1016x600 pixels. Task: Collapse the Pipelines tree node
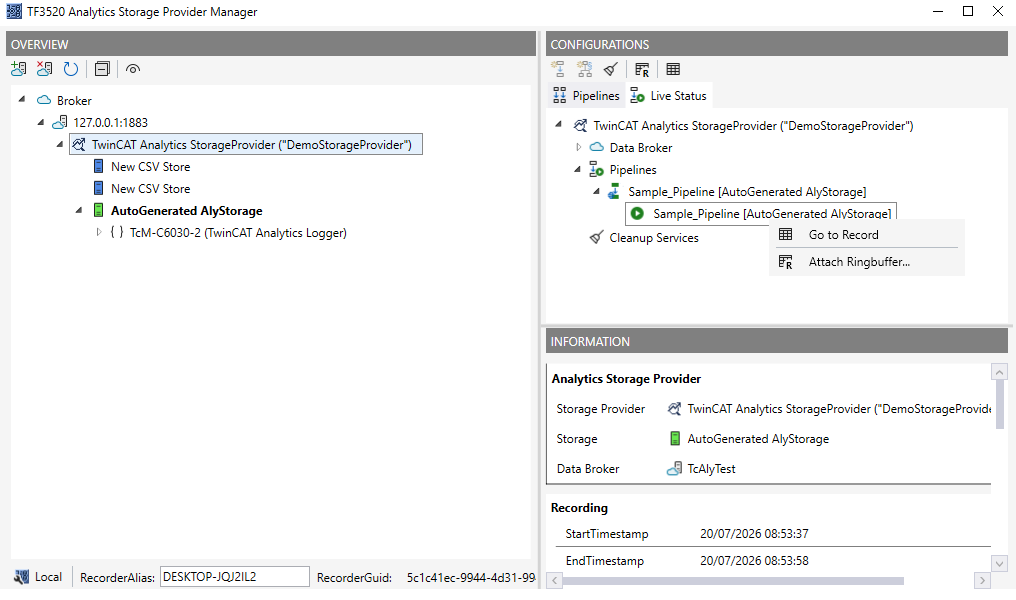[x=577, y=169]
